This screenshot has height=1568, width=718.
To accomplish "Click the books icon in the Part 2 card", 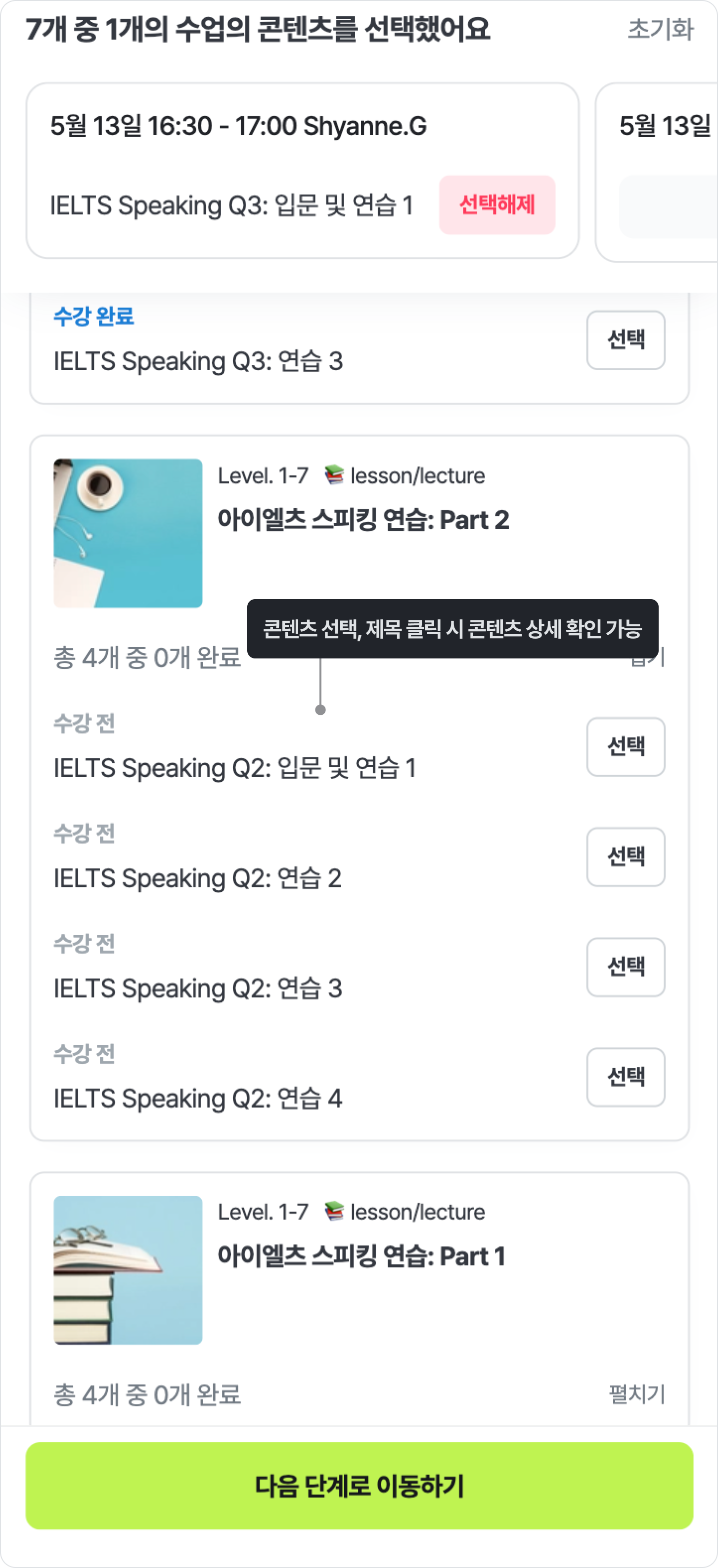I will tap(334, 475).
